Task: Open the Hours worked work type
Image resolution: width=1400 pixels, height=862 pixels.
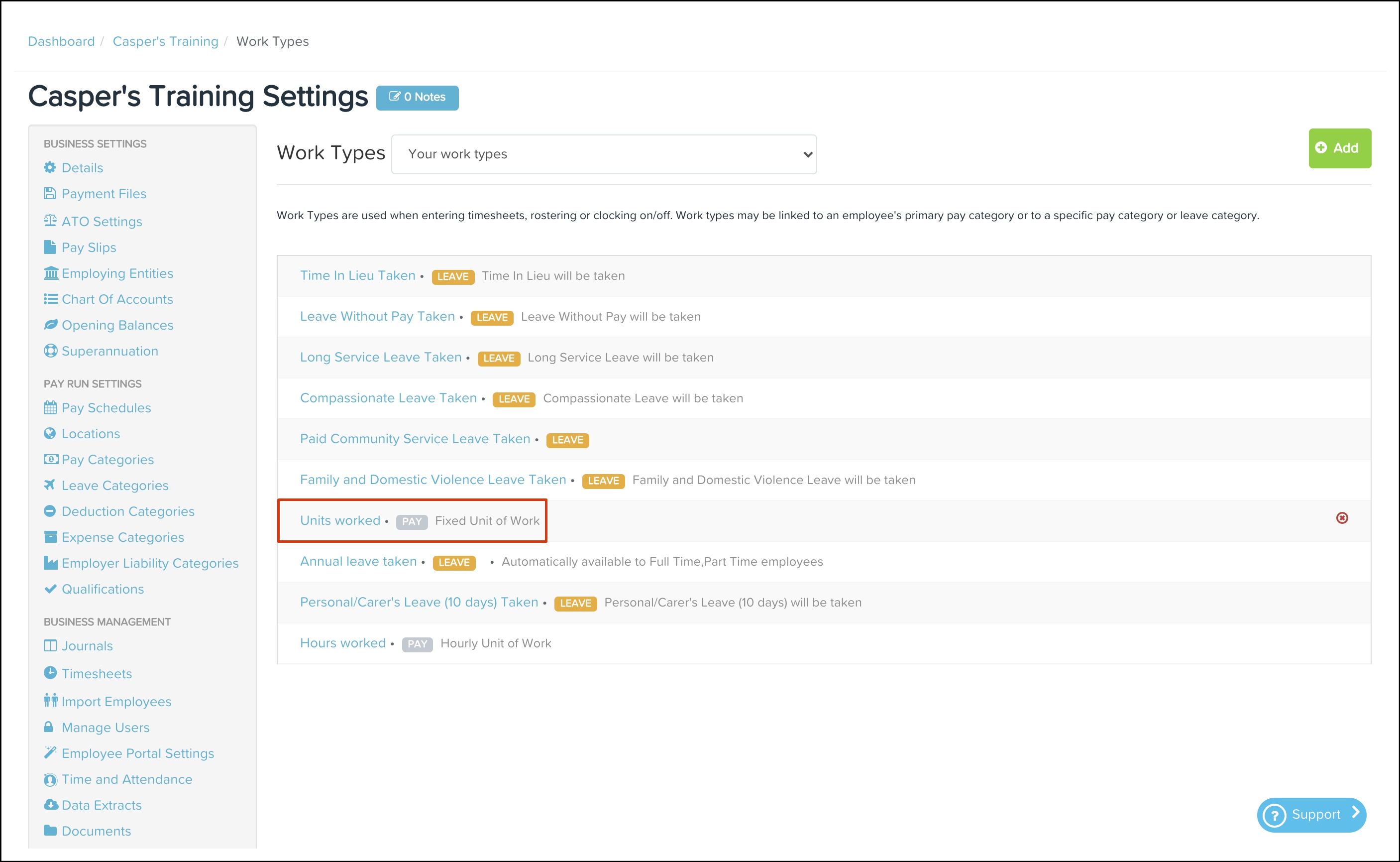Action: click(x=343, y=643)
